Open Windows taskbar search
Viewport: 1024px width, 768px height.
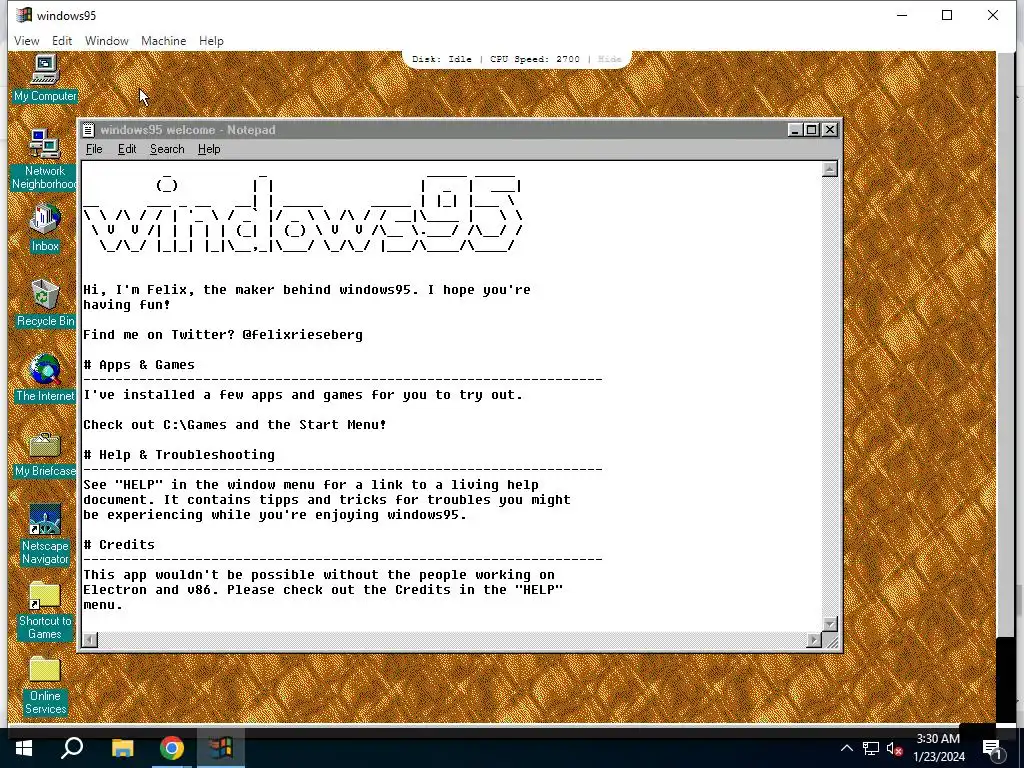[x=72, y=748]
